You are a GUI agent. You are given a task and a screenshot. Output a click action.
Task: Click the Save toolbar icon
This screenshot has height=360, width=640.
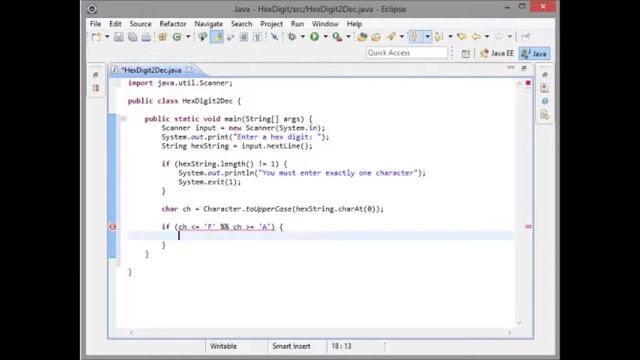click(118, 37)
